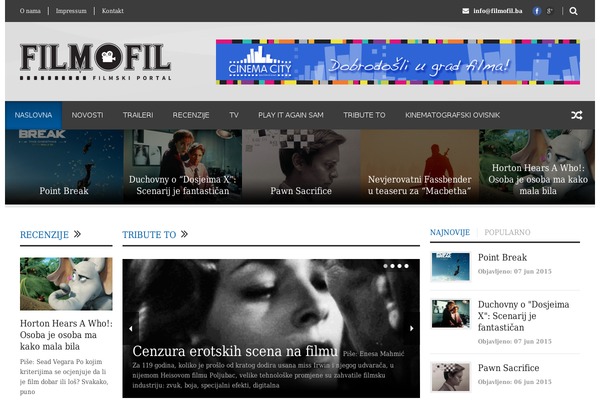
Task: Click the Tribute To section heading
Action: tap(149, 235)
